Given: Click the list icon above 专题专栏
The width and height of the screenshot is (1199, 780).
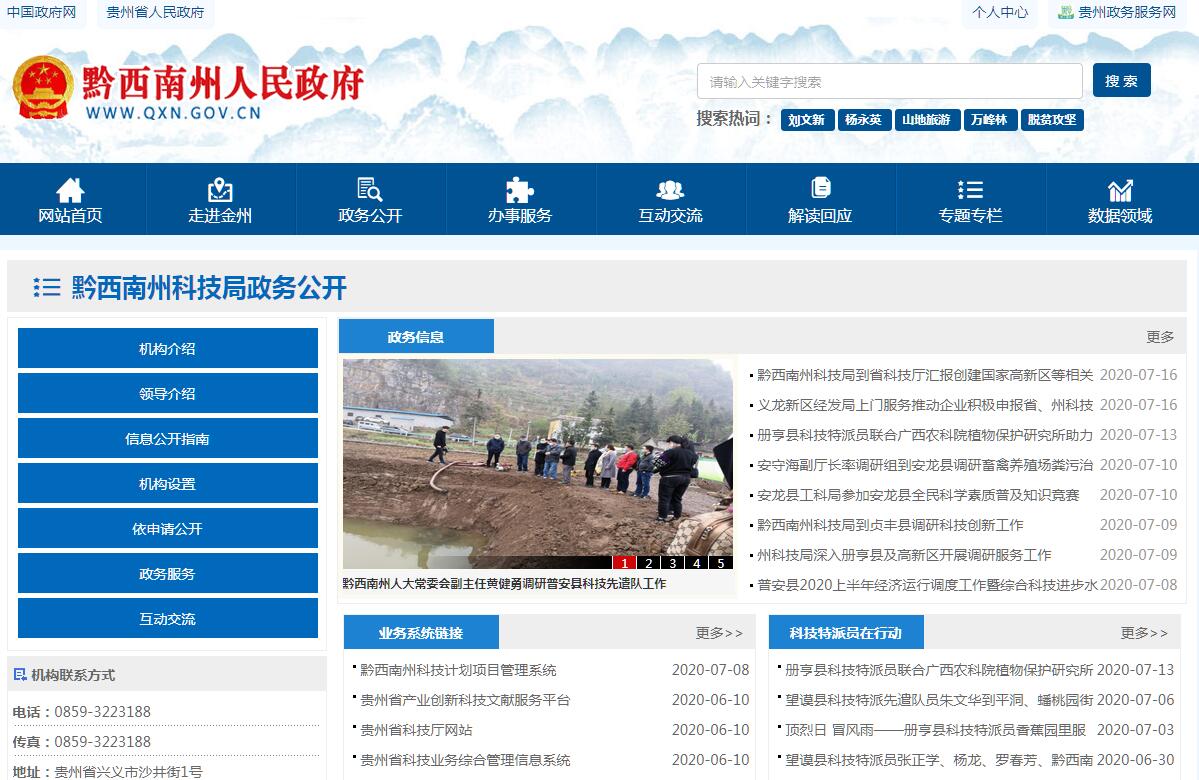Looking at the screenshot, I should (970, 189).
